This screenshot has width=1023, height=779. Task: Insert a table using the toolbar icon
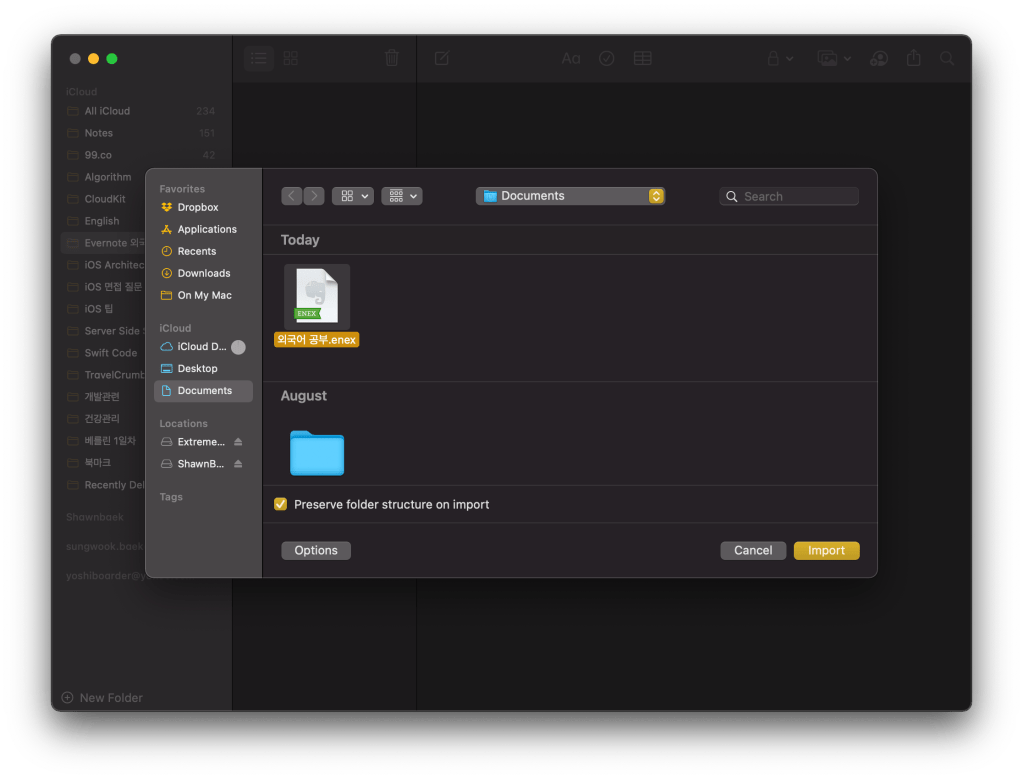642,58
